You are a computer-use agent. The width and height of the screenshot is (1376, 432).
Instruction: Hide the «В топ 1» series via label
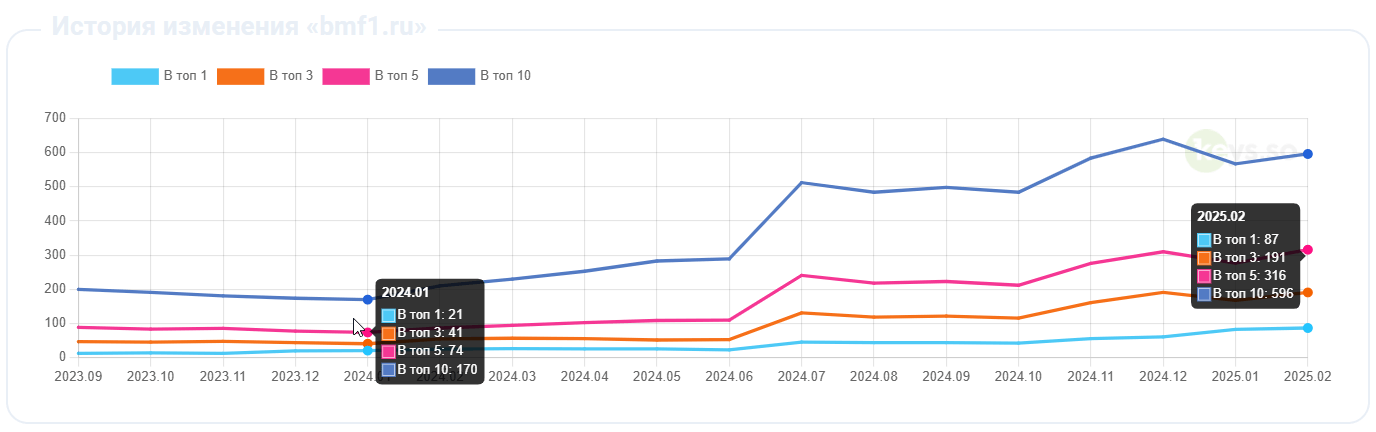185,76
